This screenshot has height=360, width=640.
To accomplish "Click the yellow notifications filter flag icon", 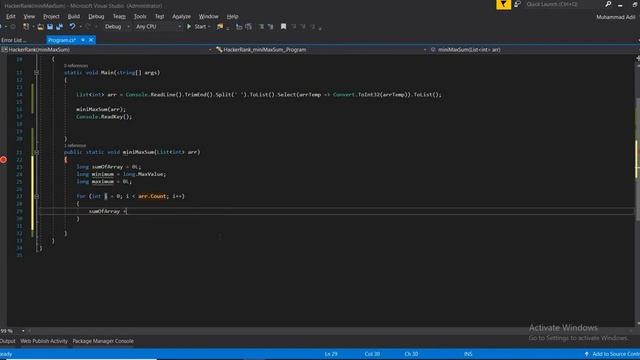I will [x=503, y=4].
